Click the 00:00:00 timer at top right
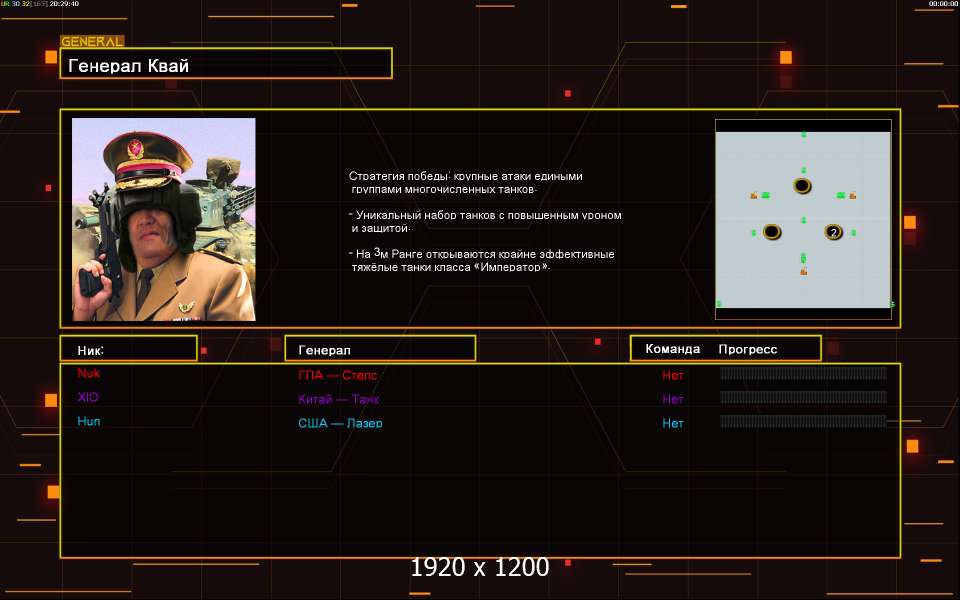 (x=943, y=4)
